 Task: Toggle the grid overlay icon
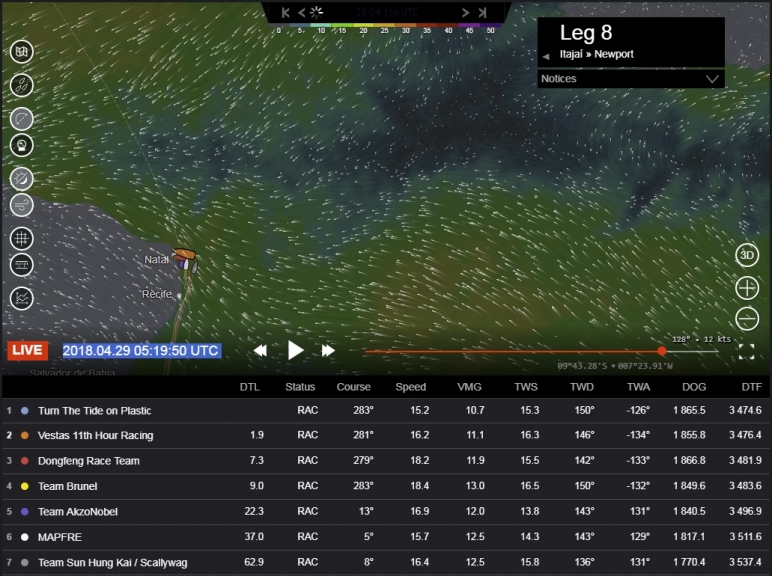22,239
